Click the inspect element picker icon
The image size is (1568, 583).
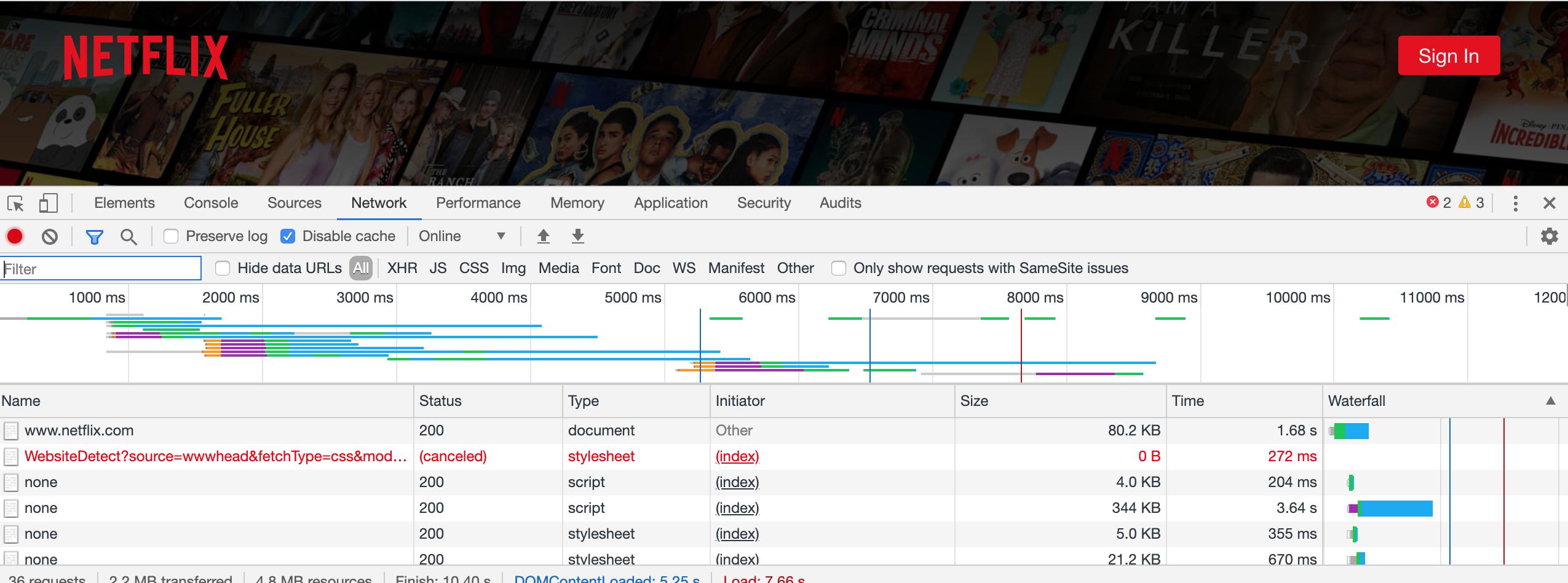(15, 204)
